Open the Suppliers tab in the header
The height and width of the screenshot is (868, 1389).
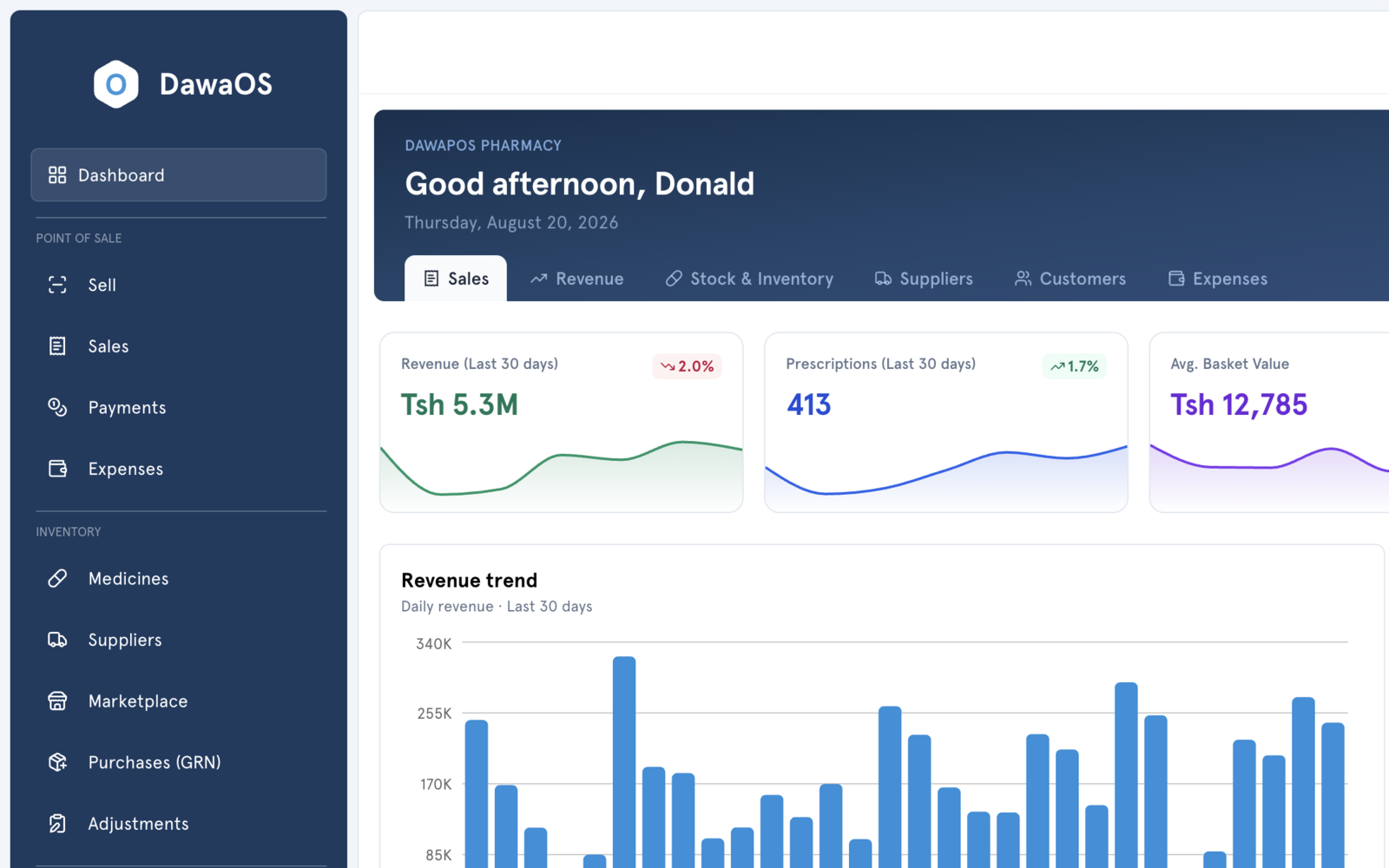pyautogui.click(x=924, y=279)
